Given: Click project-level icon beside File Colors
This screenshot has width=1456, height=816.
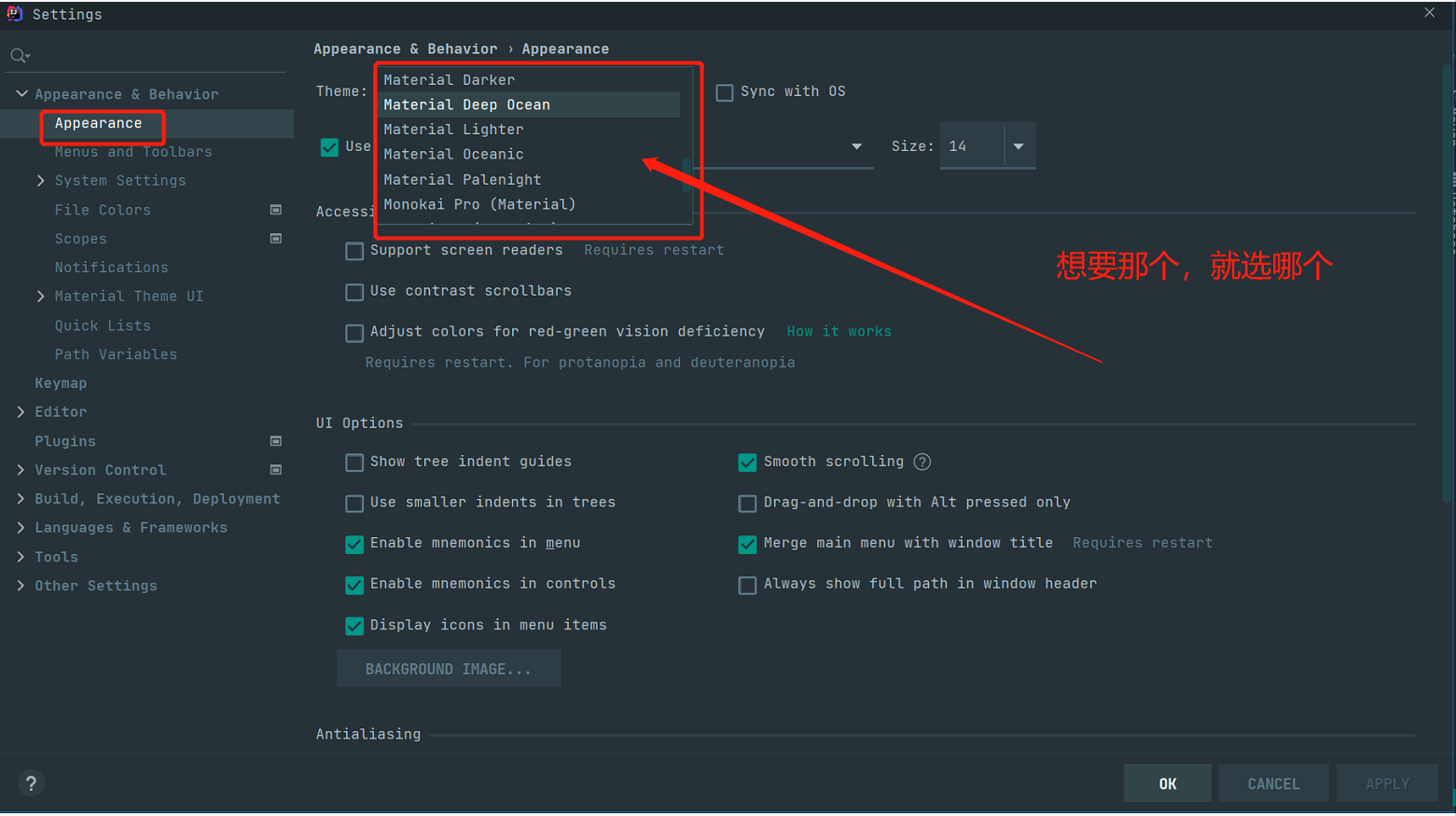Looking at the screenshot, I should [x=276, y=210].
